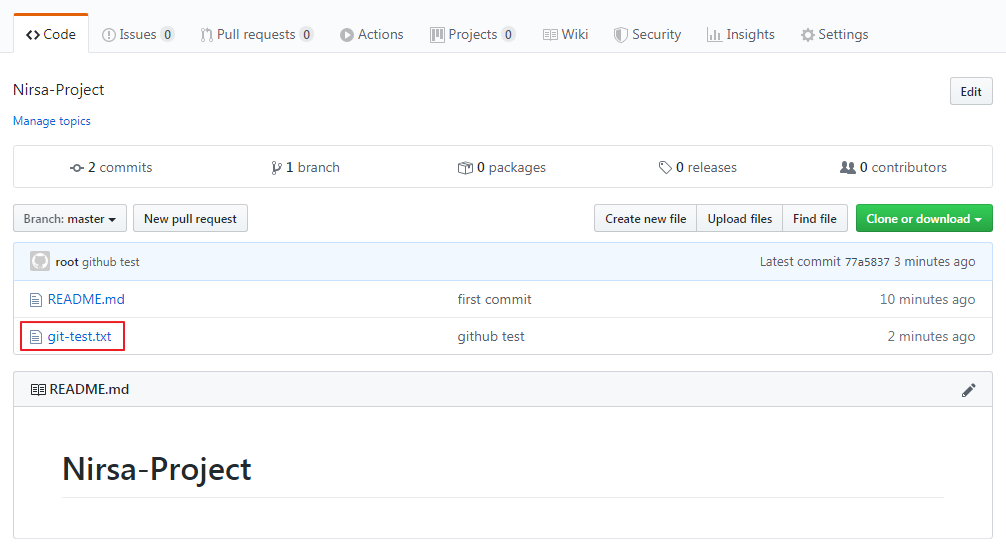Viewport: 1006px width, 549px height.
Task: View the 2 commits history
Action: pos(111,167)
